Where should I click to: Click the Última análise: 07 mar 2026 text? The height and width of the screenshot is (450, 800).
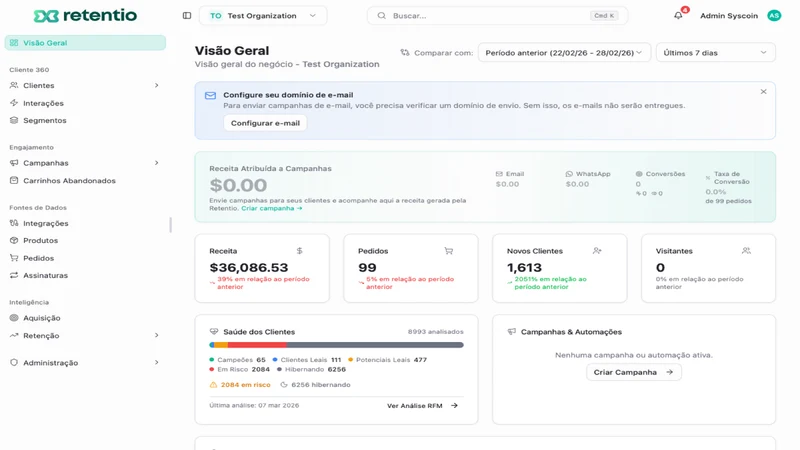[254, 405]
